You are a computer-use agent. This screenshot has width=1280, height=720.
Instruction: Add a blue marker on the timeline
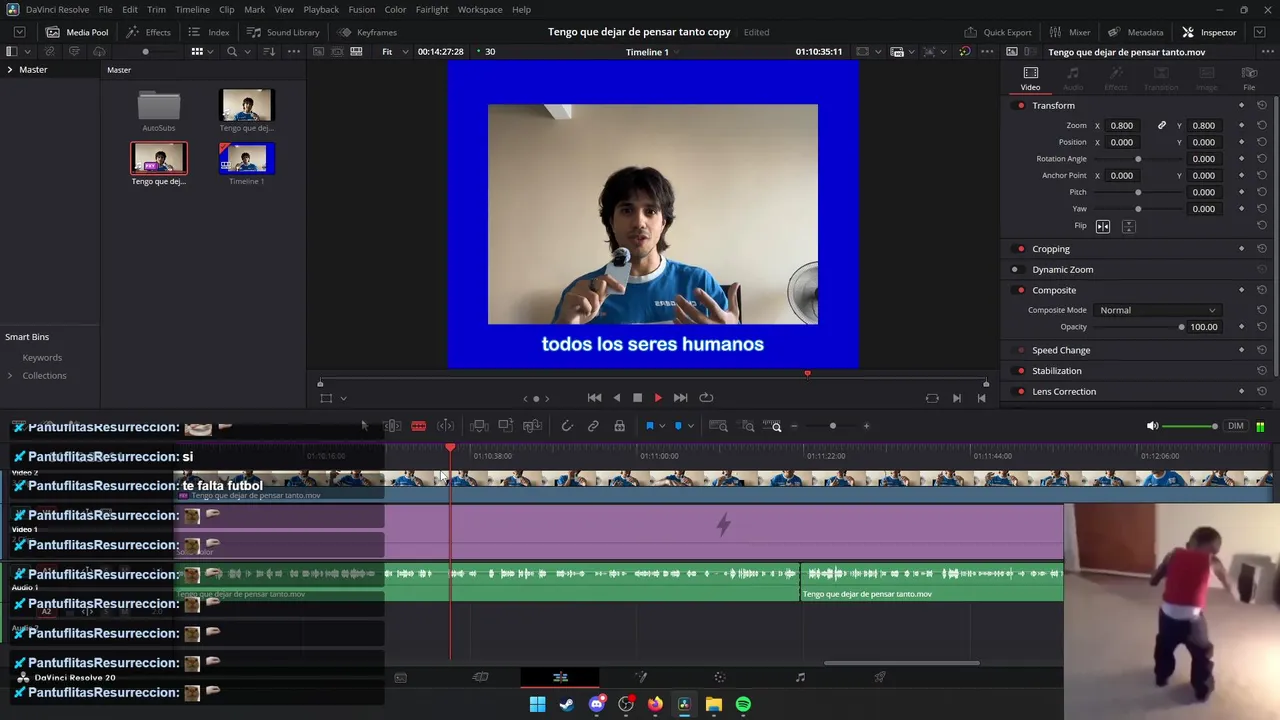tap(678, 426)
